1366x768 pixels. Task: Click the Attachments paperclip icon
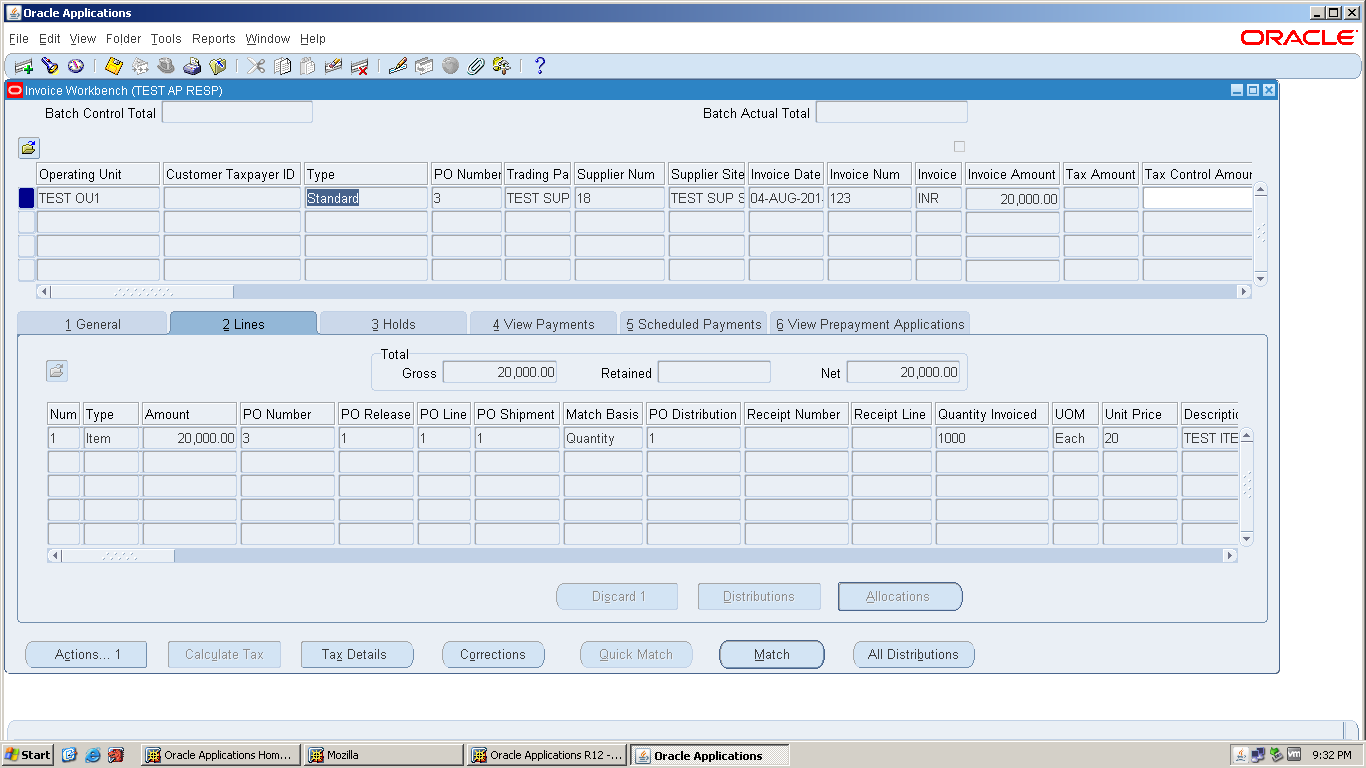[x=476, y=66]
